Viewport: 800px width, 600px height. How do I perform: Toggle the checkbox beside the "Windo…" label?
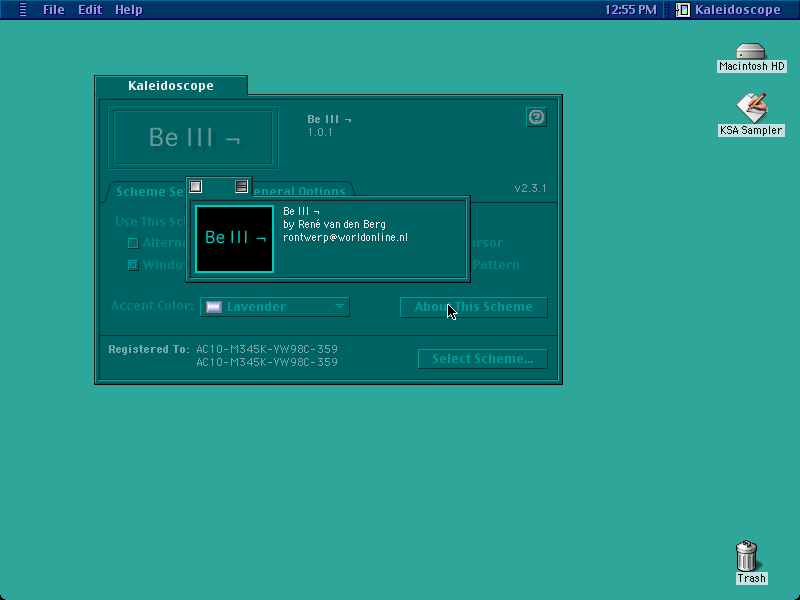(x=133, y=265)
